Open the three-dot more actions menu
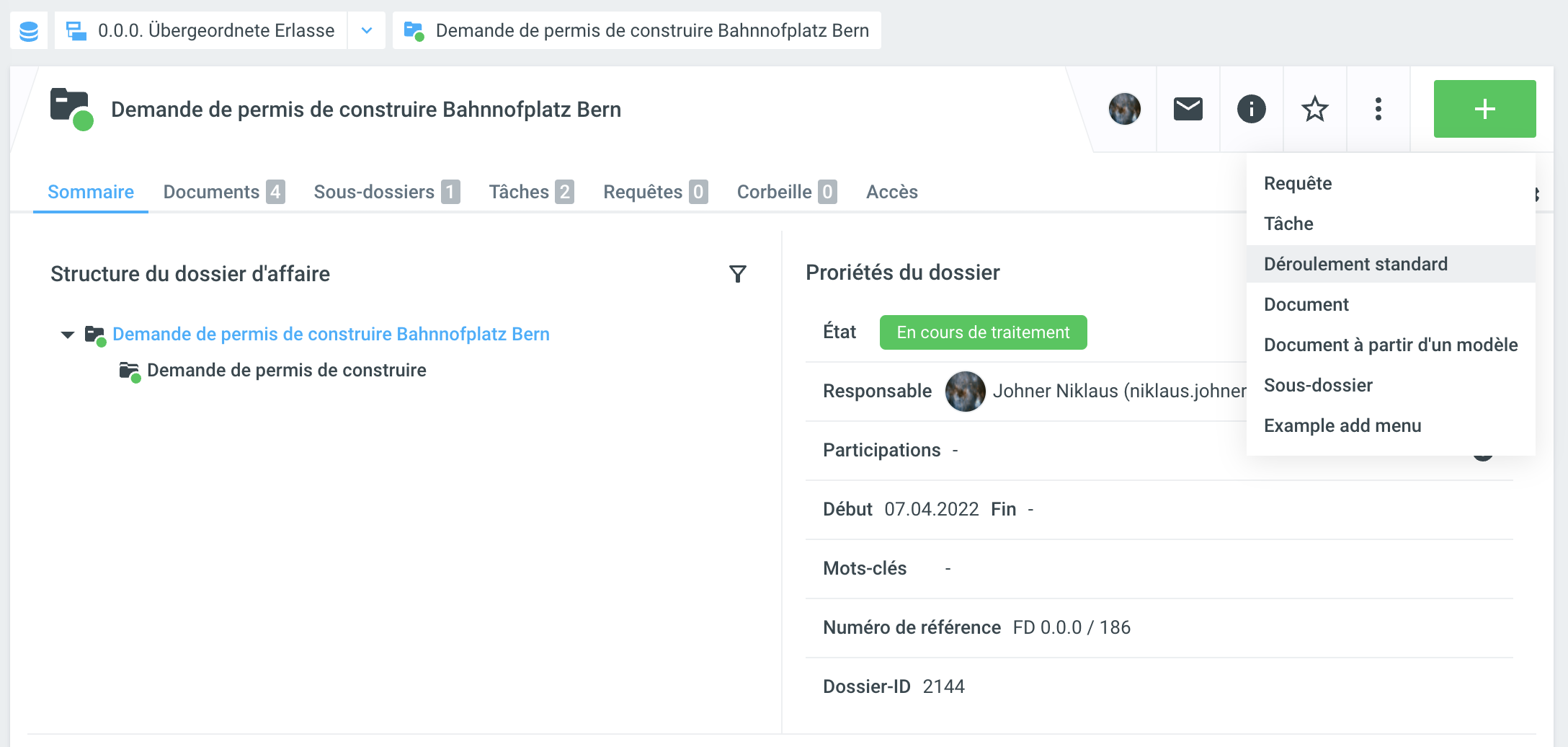1568x747 pixels. click(x=1378, y=109)
